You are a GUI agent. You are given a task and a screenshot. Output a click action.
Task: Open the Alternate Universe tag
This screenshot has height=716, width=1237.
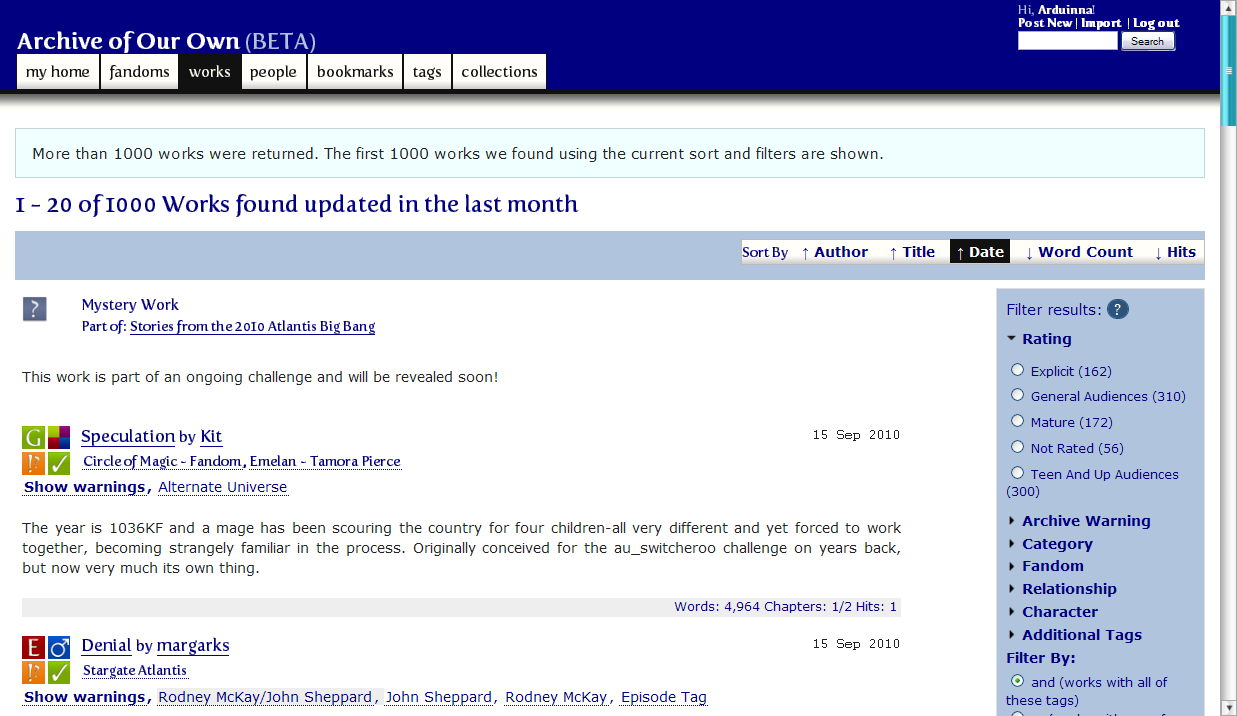[222, 487]
